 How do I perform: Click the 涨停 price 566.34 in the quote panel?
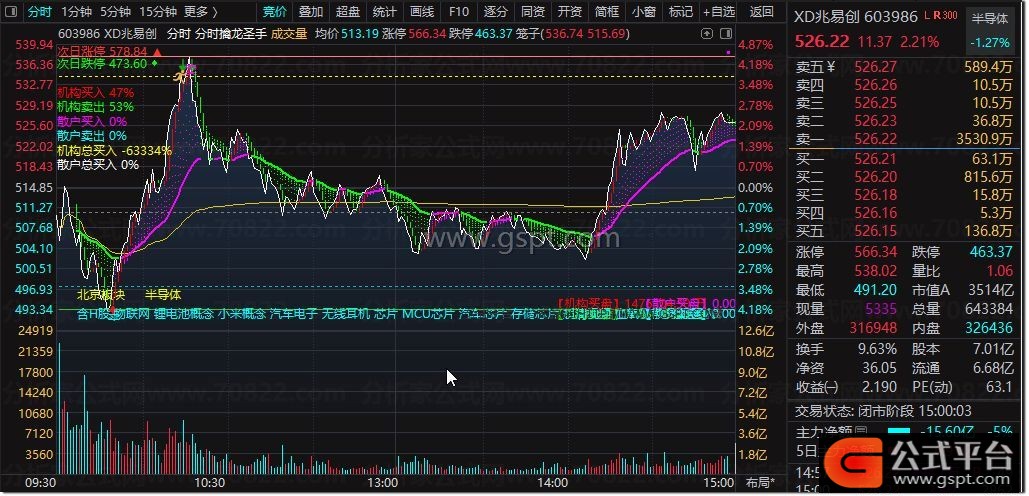tap(877, 253)
